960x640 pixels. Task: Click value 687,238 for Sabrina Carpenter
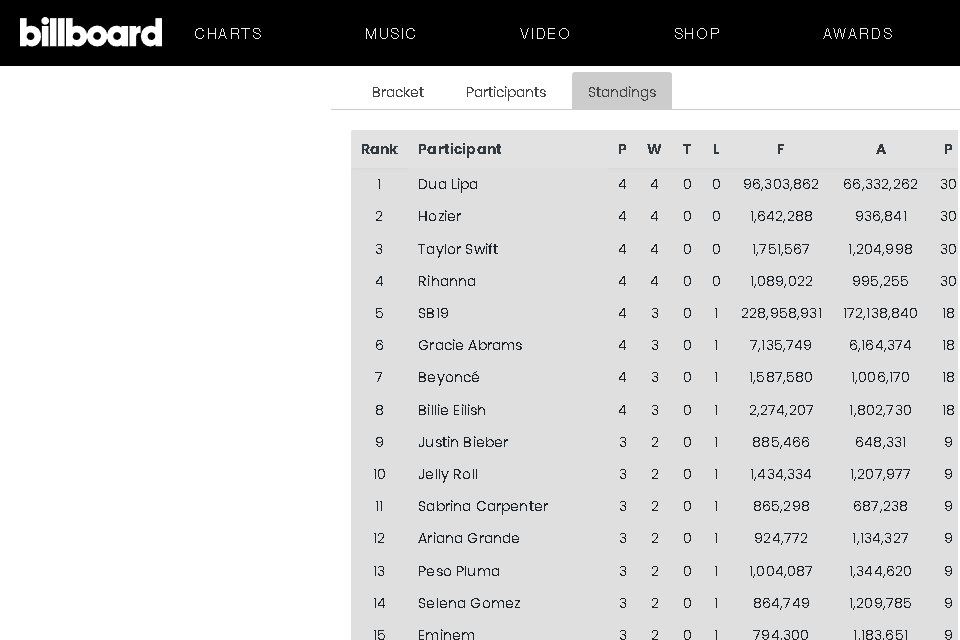(x=880, y=506)
